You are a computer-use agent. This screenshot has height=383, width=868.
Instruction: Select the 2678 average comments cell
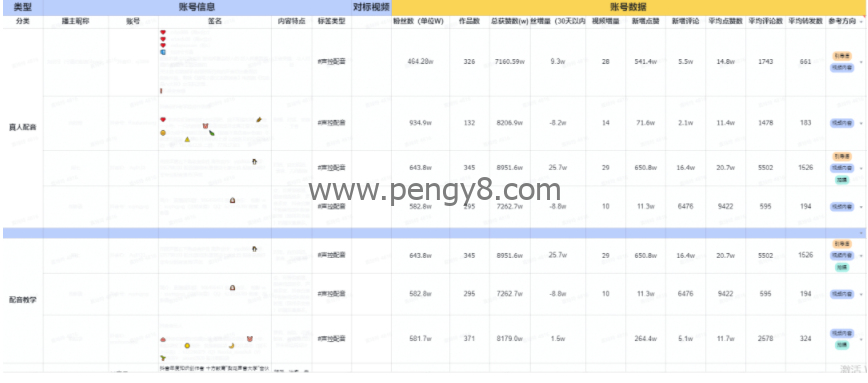click(x=766, y=339)
